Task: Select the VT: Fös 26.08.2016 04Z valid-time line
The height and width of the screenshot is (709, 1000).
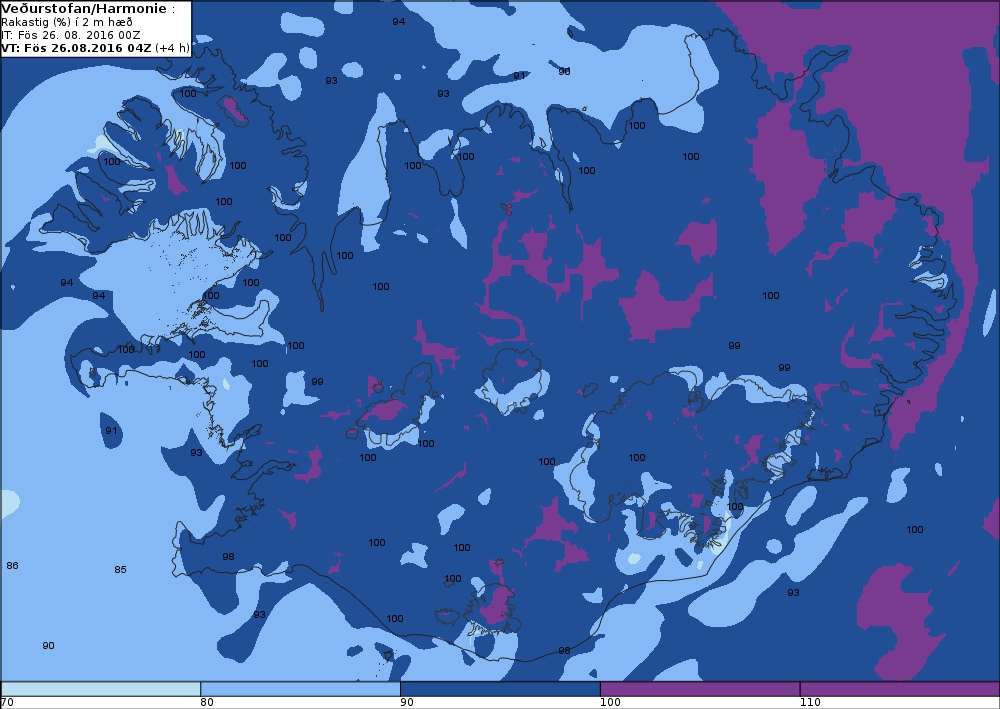Action: click(x=95, y=48)
